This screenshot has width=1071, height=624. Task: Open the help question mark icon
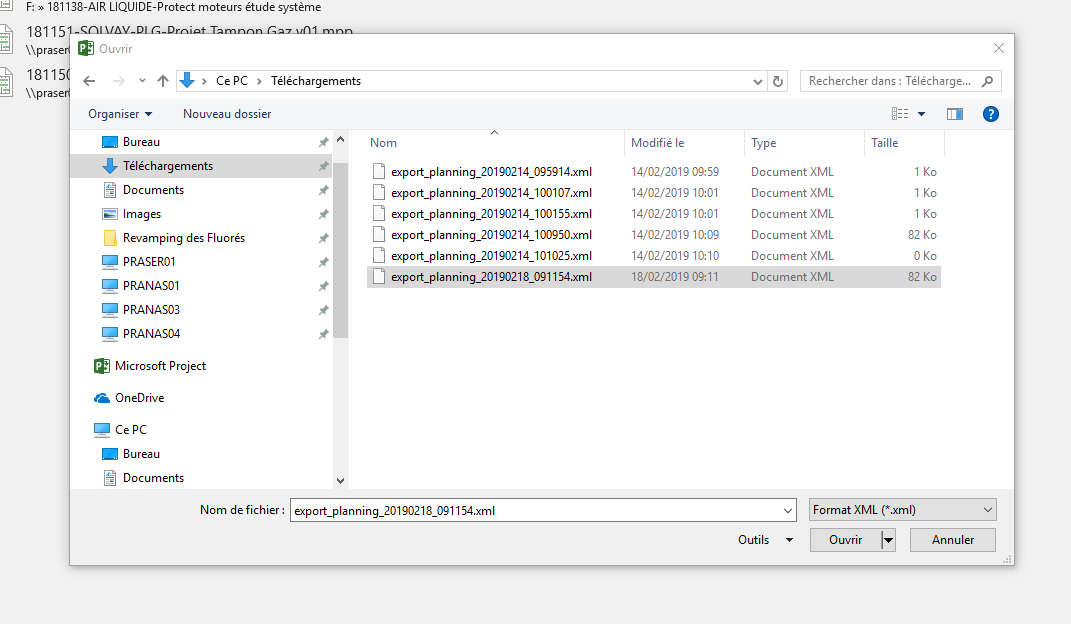990,114
